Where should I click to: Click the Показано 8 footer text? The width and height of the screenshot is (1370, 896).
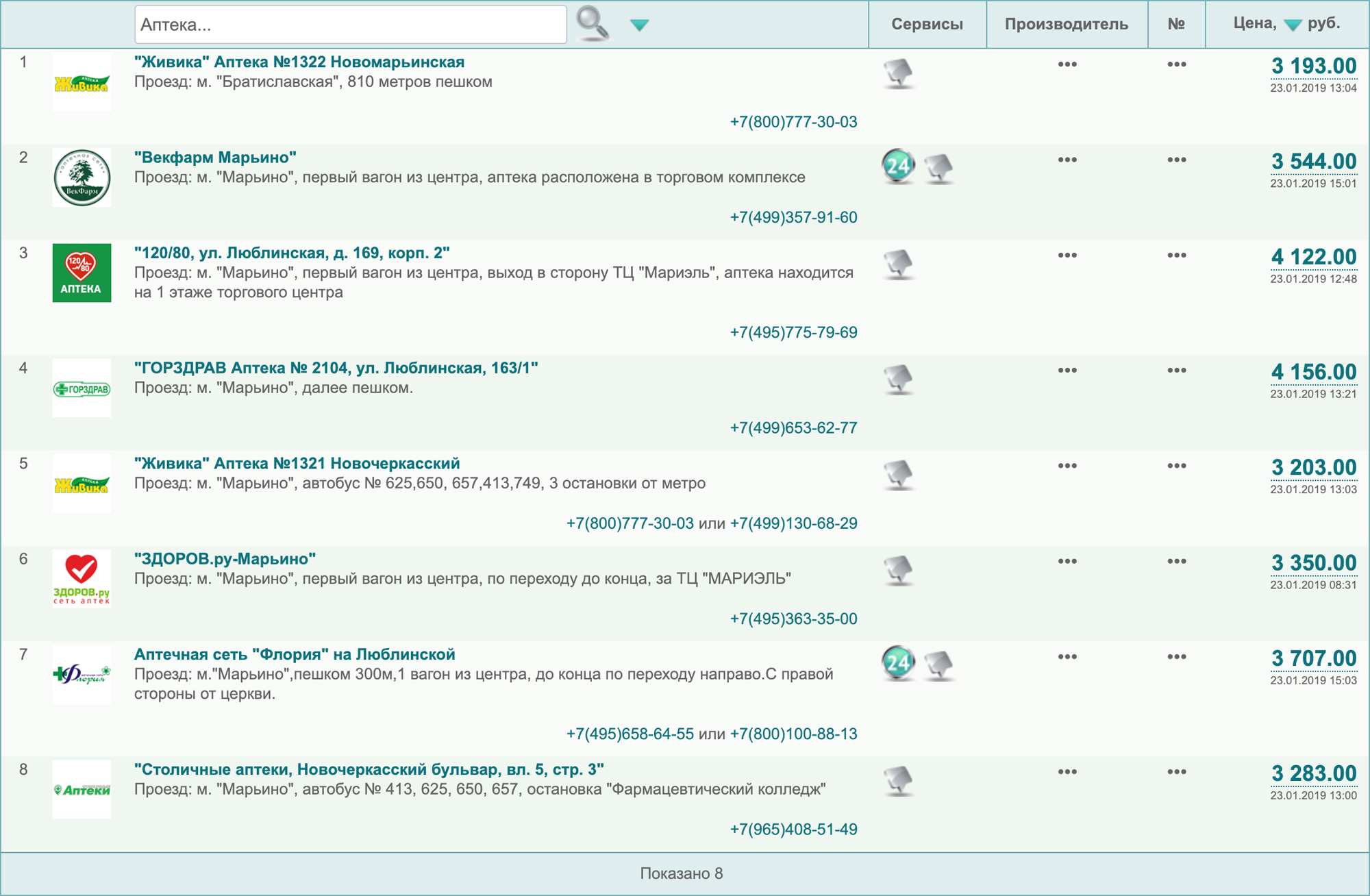pyautogui.click(x=682, y=873)
